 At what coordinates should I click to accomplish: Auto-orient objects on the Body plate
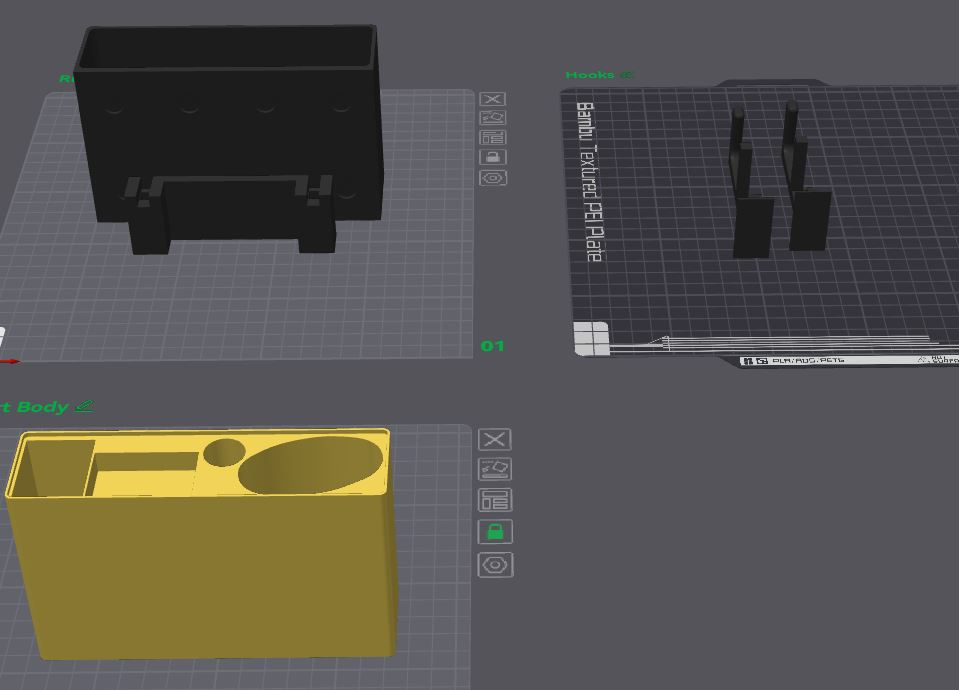495,469
